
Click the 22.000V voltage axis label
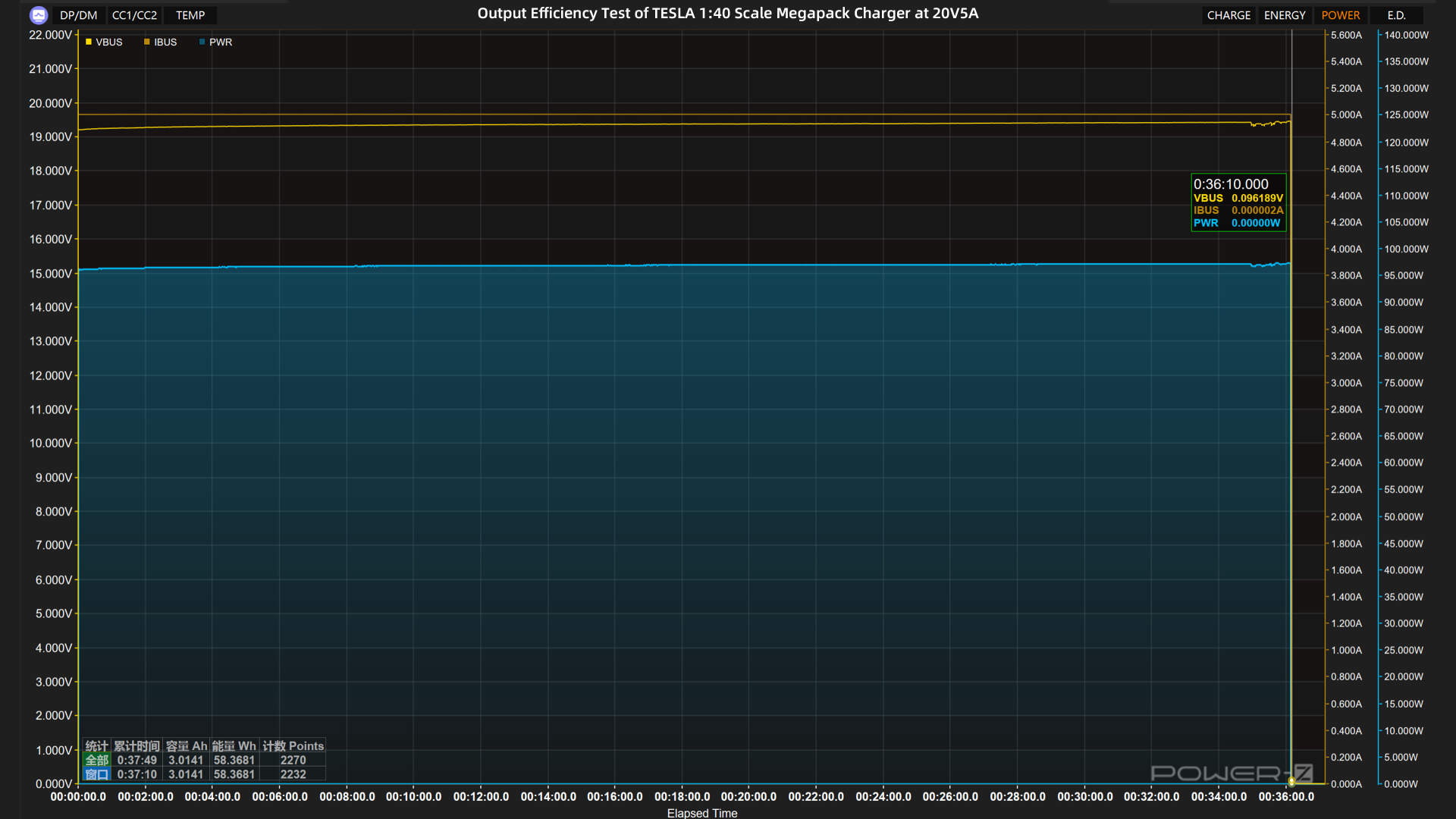coord(50,35)
